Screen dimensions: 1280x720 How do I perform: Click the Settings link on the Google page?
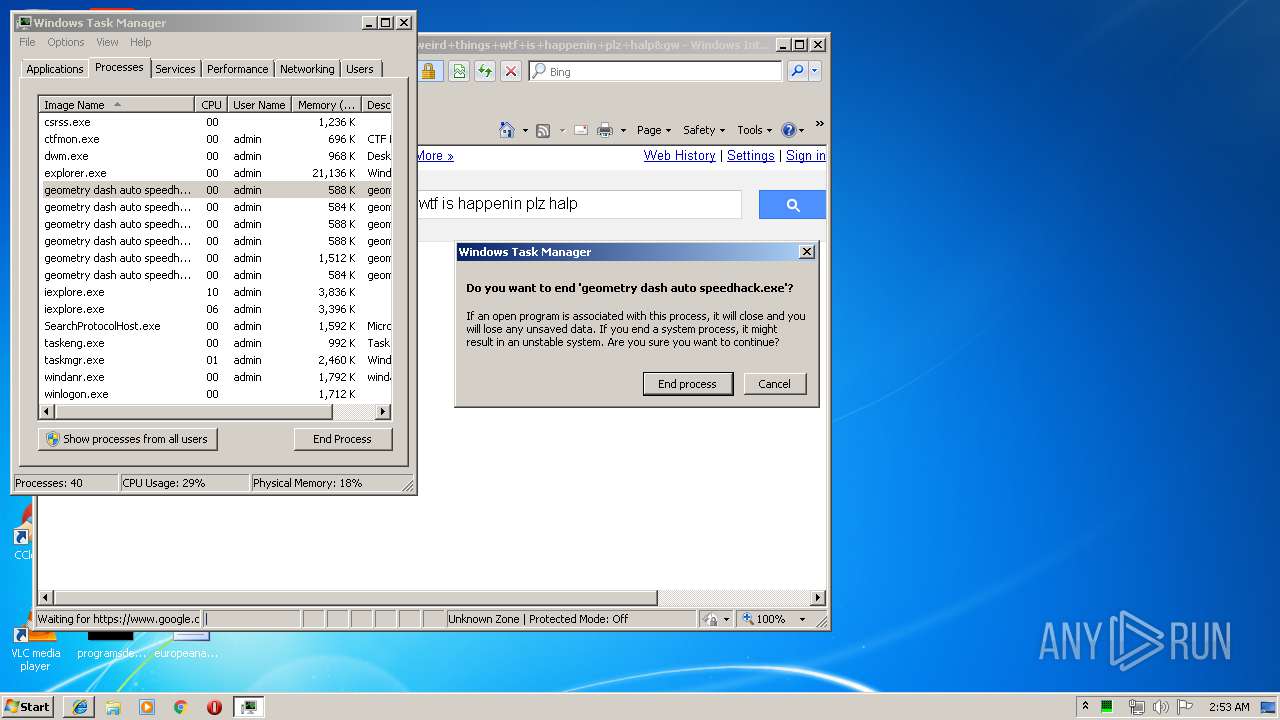point(751,156)
